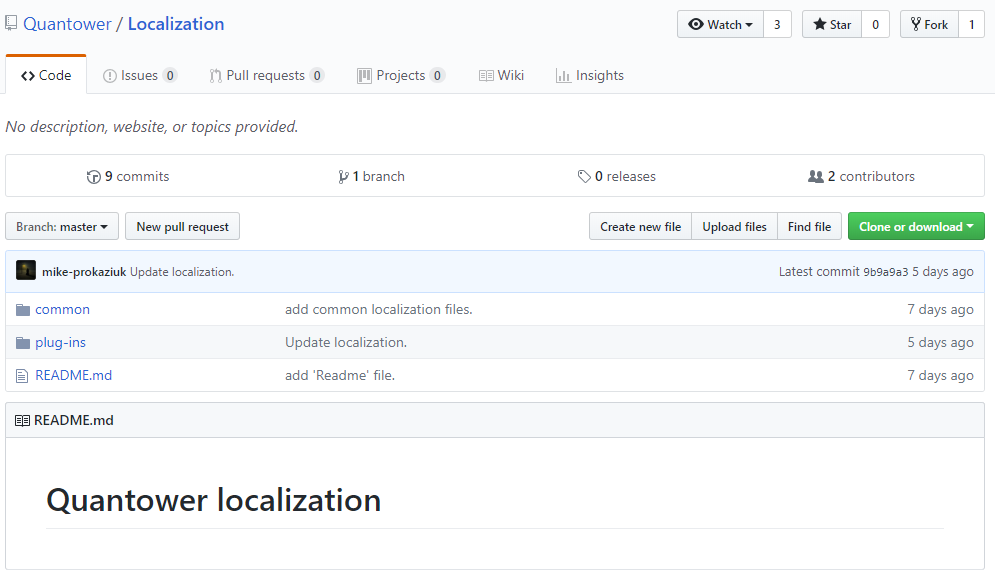Click the repository book icon beside Quantower

pyautogui.click(x=11, y=24)
